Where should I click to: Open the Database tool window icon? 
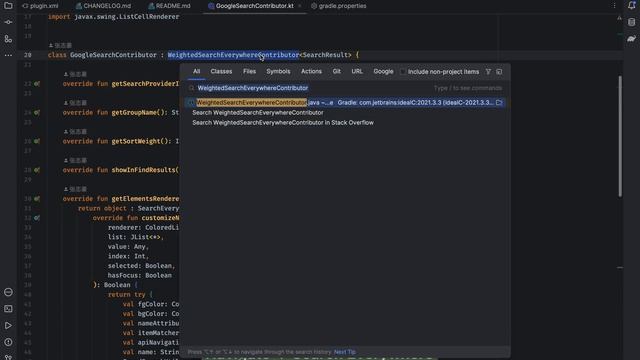point(631,22)
